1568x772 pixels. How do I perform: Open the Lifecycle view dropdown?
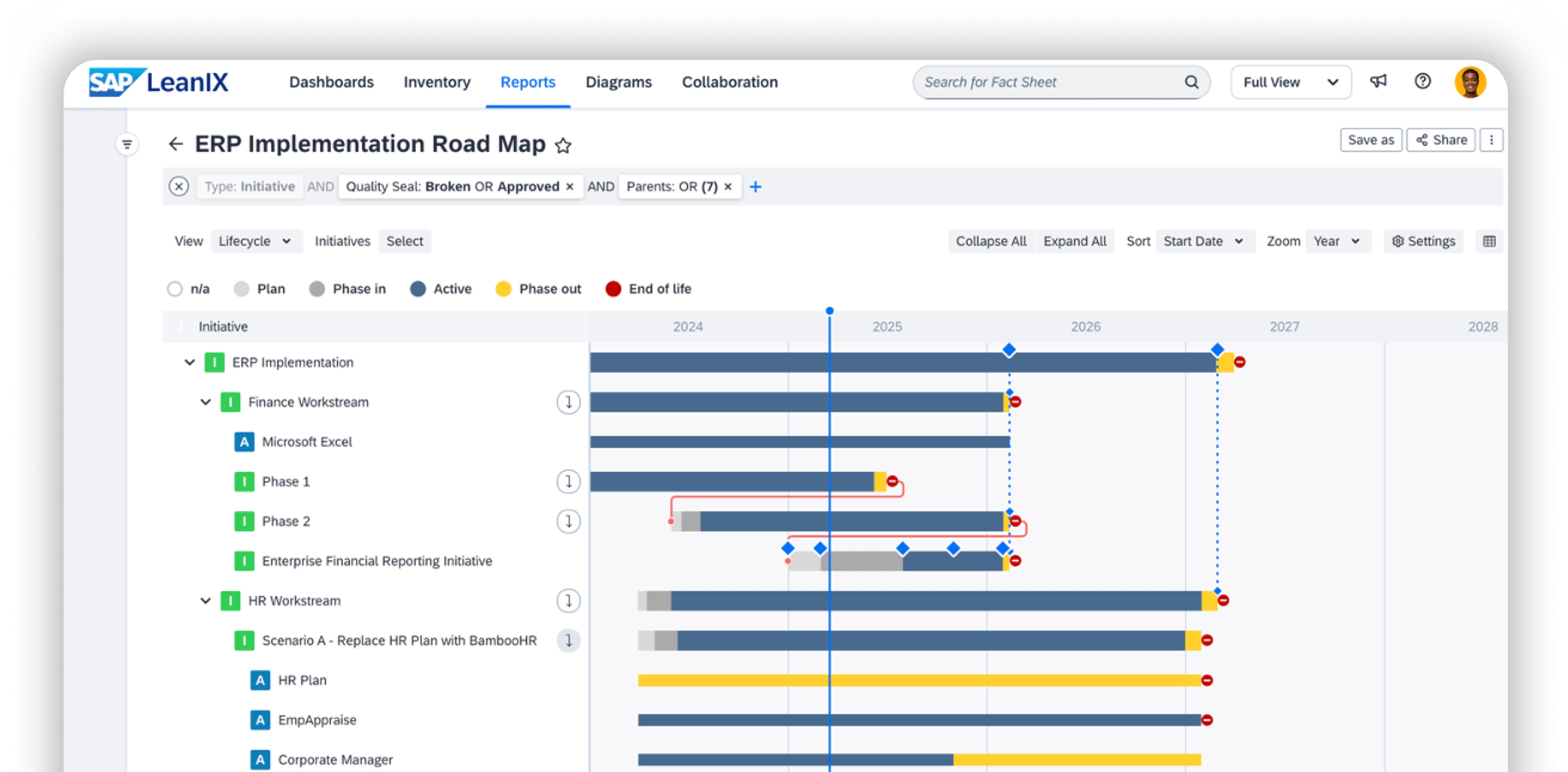(x=256, y=241)
